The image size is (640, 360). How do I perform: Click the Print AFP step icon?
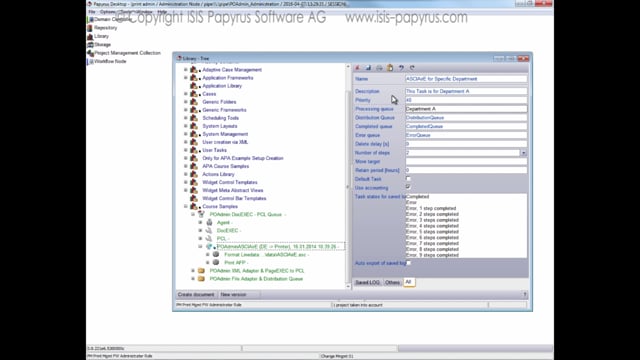click(216, 262)
